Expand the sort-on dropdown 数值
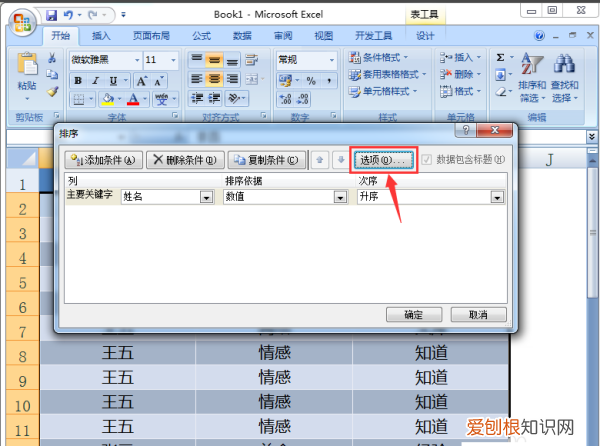 (340, 197)
